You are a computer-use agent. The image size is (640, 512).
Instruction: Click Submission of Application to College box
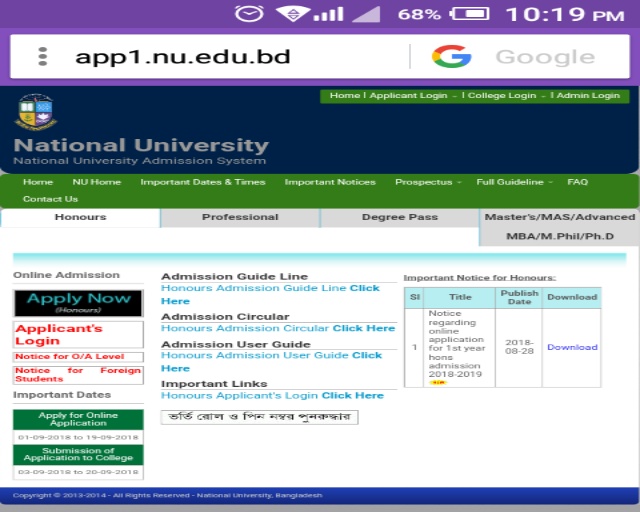78,454
